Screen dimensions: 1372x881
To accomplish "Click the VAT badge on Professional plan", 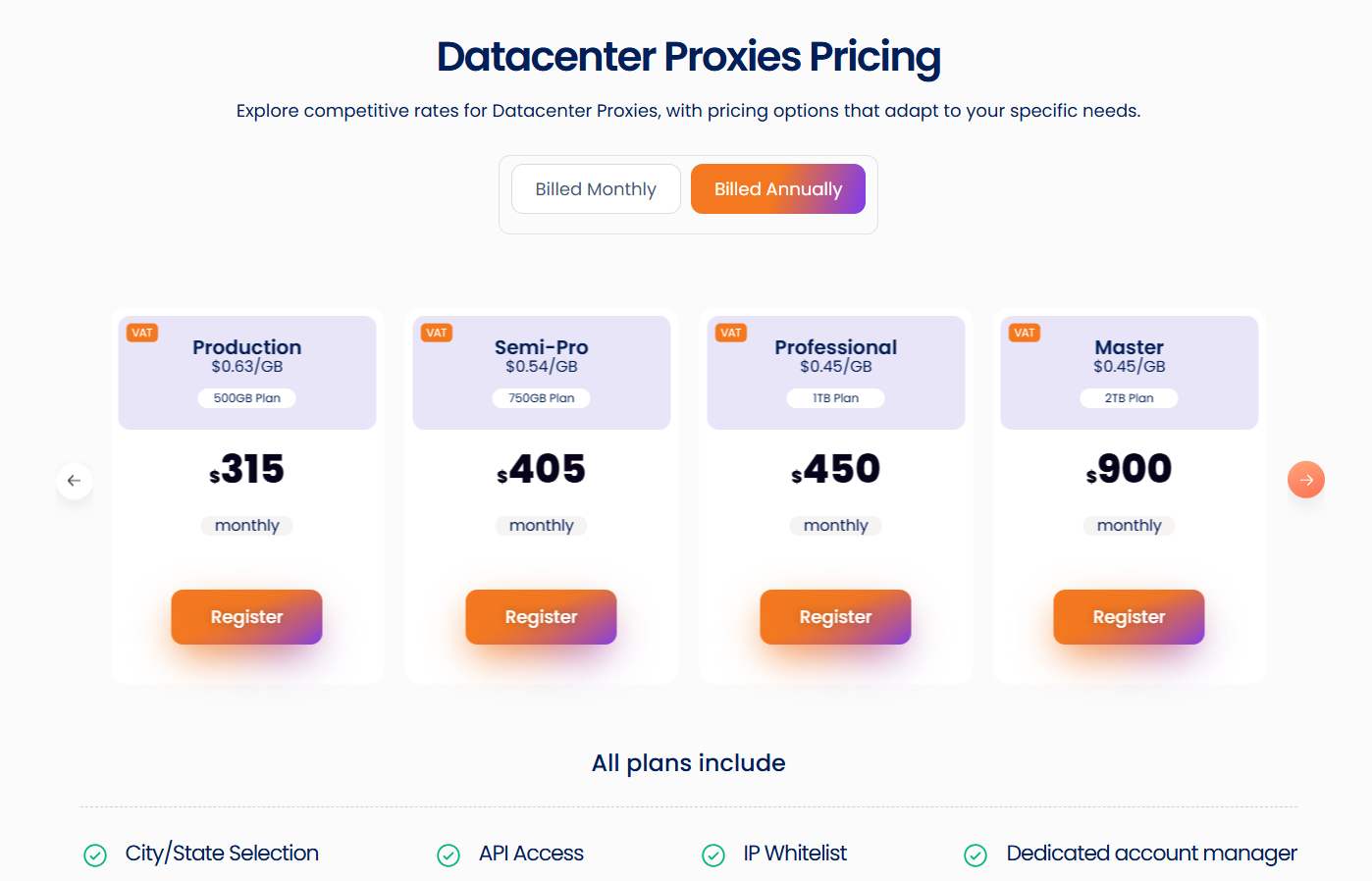I will click(731, 333).
